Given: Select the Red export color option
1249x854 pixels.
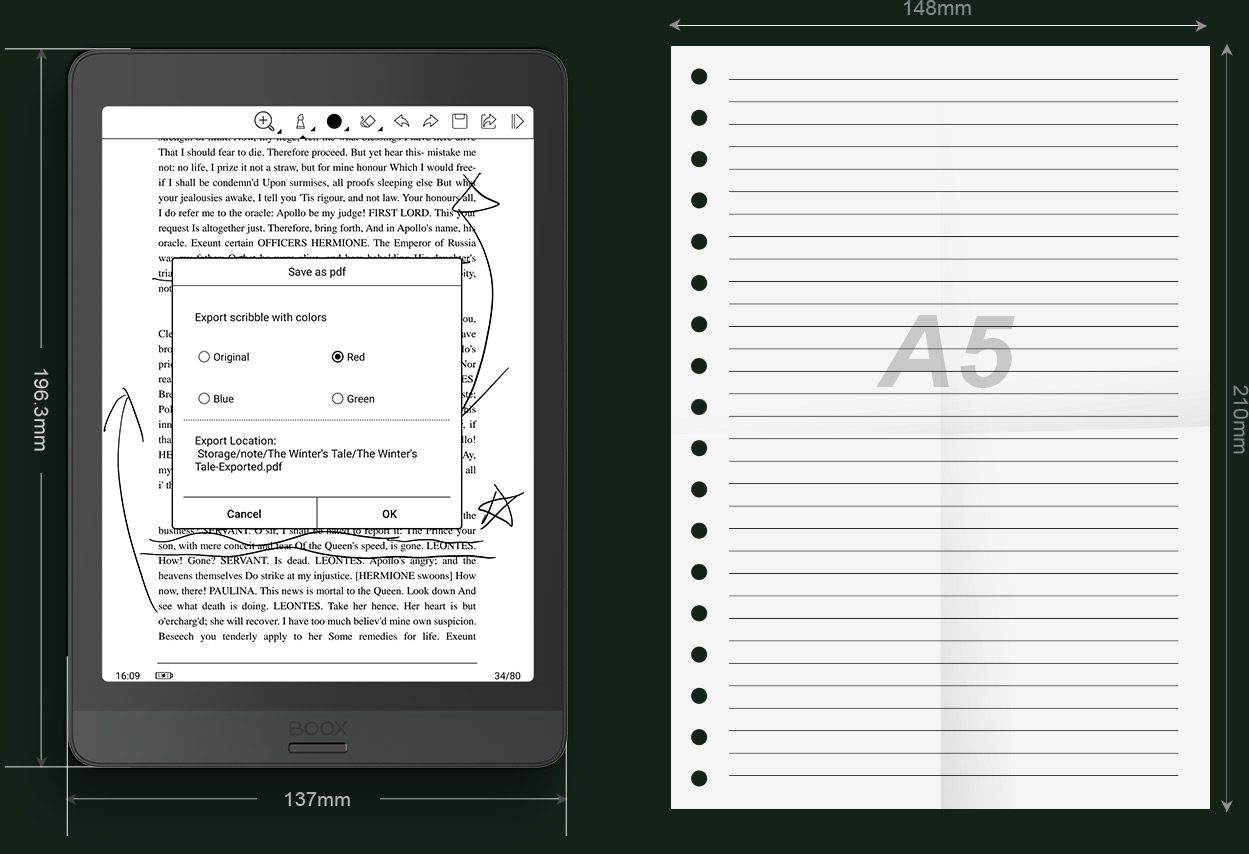Looking at the screenshot, I should pyautogui.click(x=338, y=357).
